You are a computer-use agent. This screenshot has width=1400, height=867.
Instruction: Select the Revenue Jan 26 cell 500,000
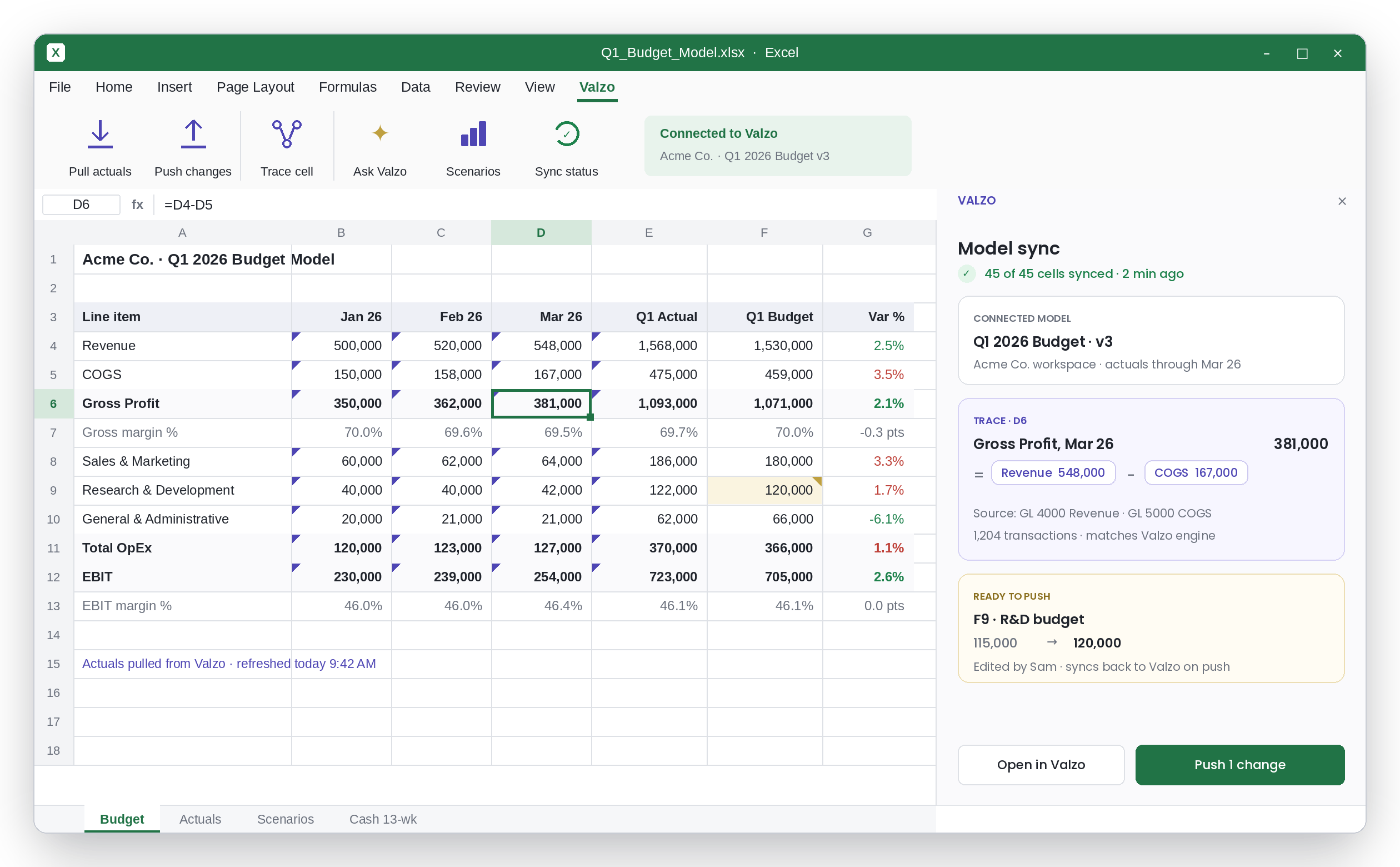pyautogui.click(x=341, y=346)
